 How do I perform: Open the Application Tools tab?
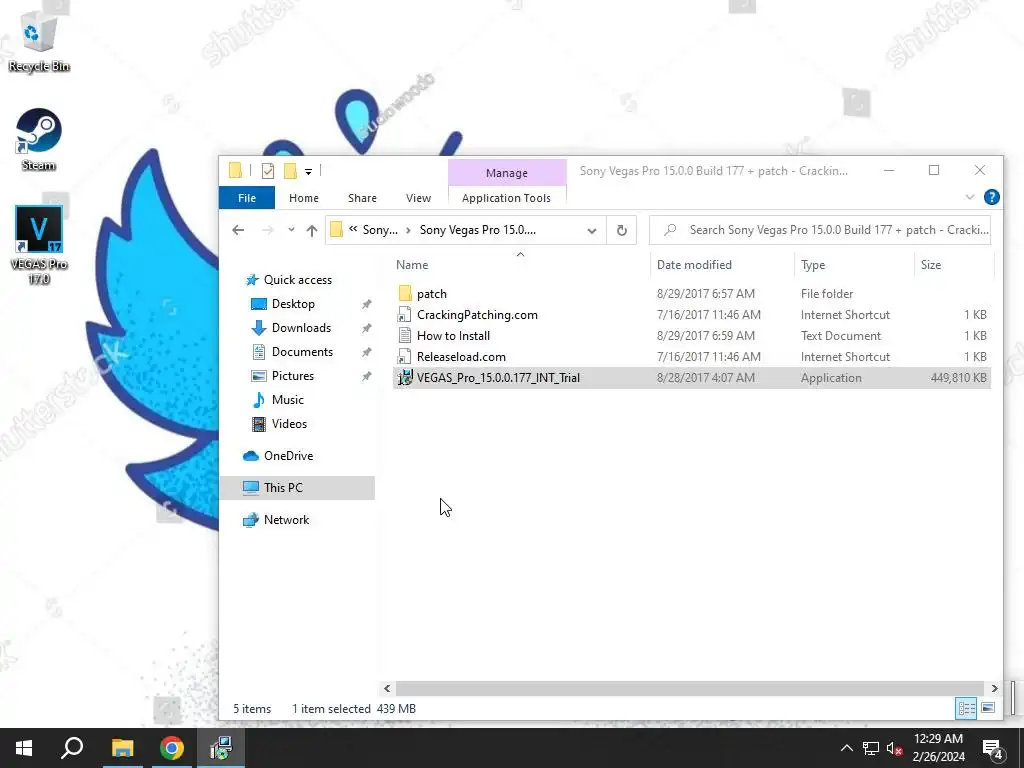click(x=506, y=198)
